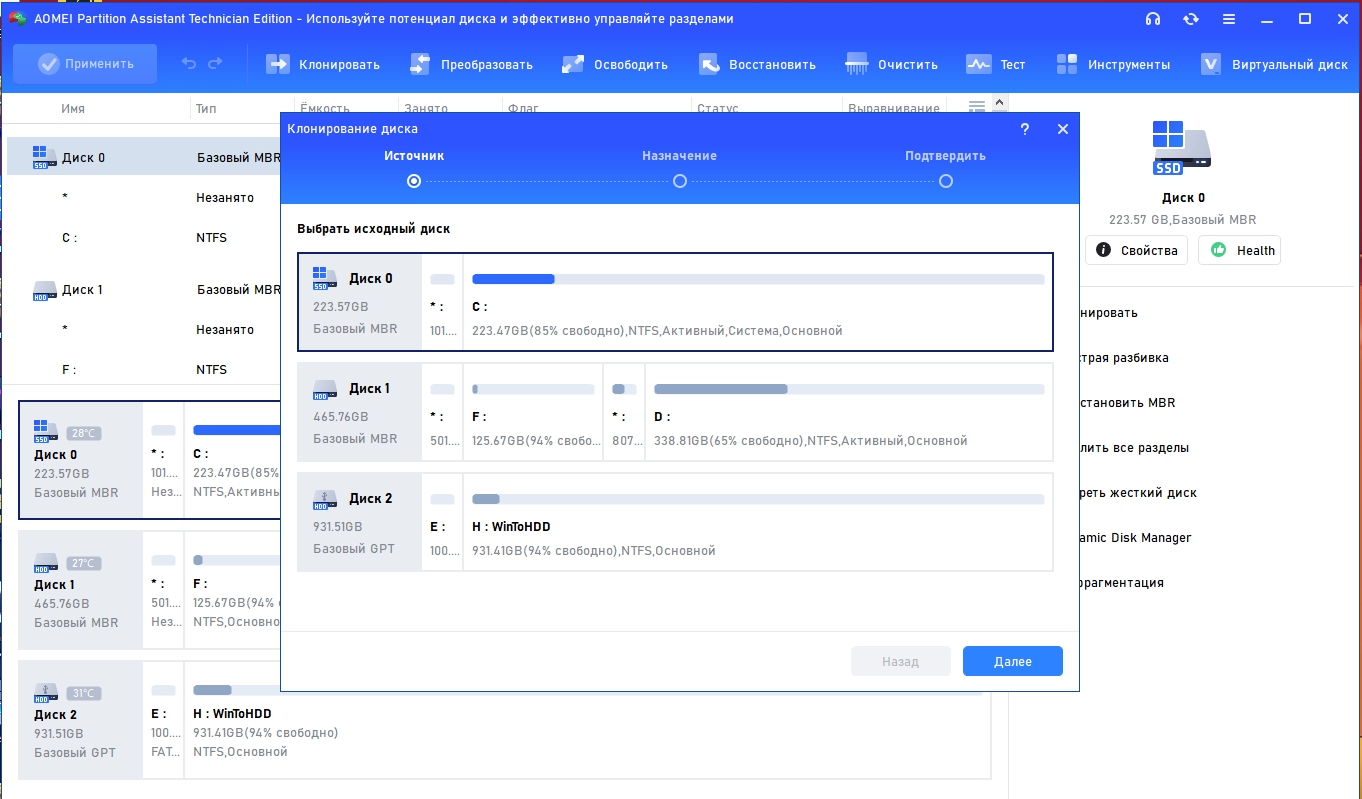1362x799 pixels.
Task: Click Dynamic Disk Manager in the right panel
Action: pyautogui.click(x=1135, y=538)
